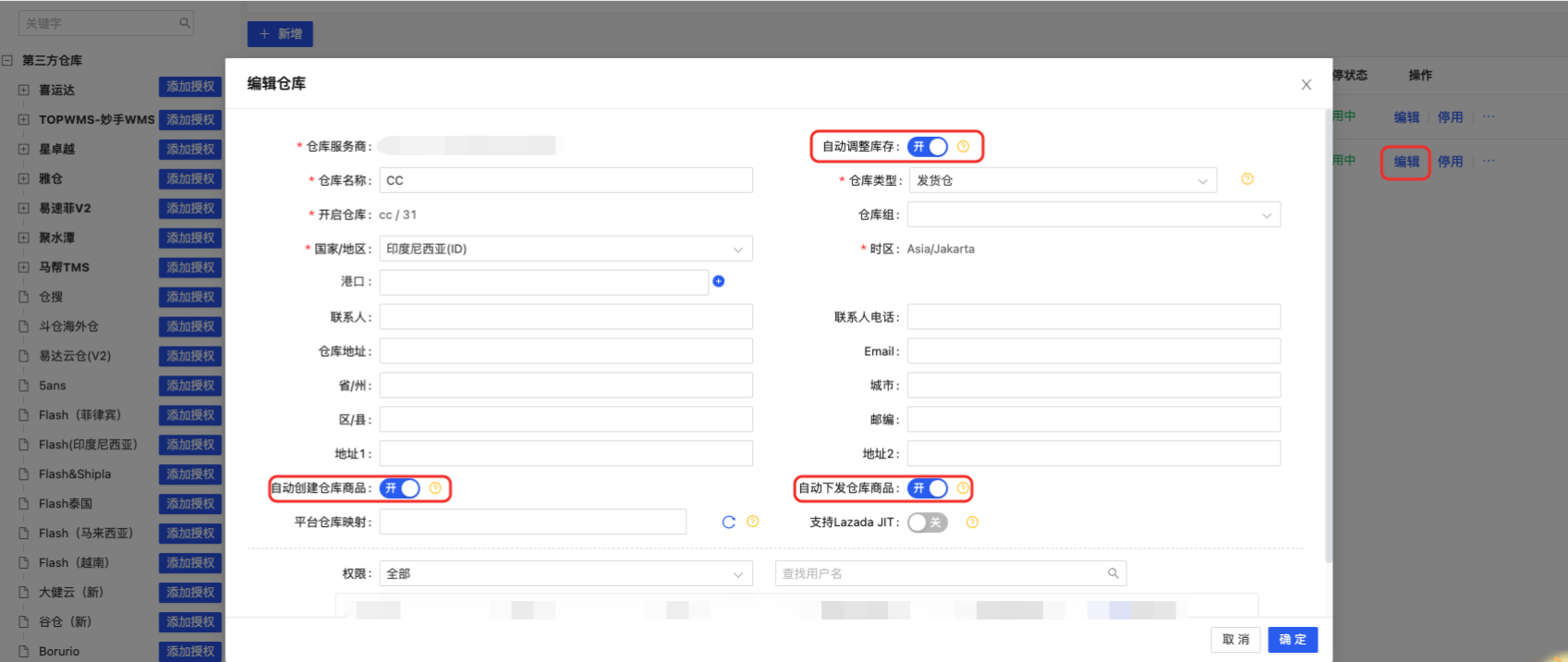
Task: Click the file icon next to 斗仓海外仓
Action: click(24, 326)
